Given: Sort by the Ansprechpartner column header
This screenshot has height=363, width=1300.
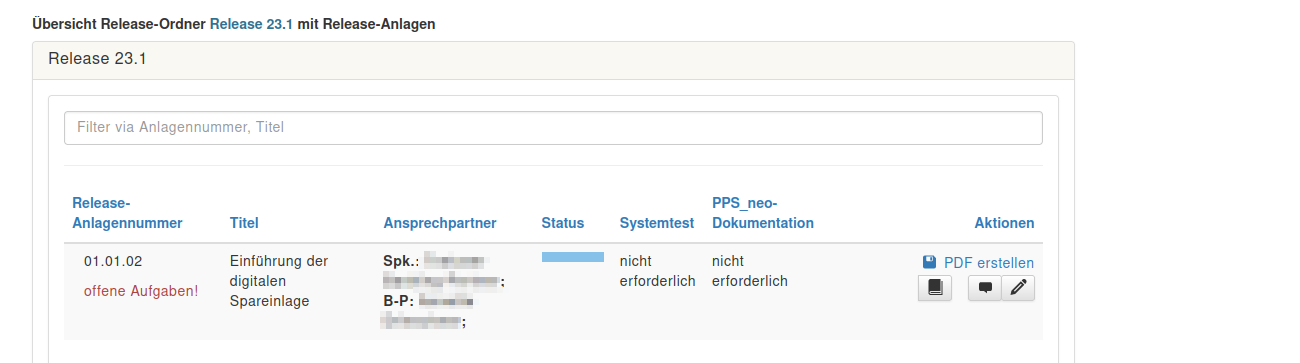Looking at the screenshot, I should [x=440, y=223].
